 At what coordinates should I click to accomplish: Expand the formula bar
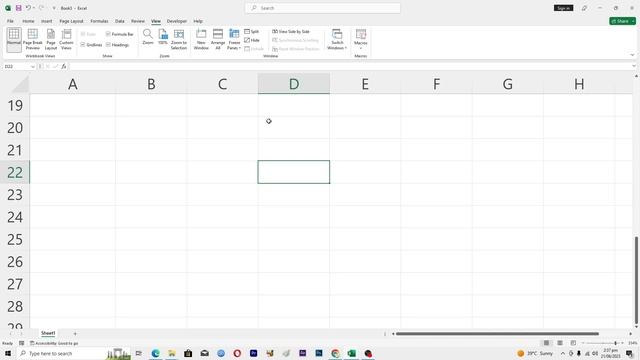click(634, 66)
